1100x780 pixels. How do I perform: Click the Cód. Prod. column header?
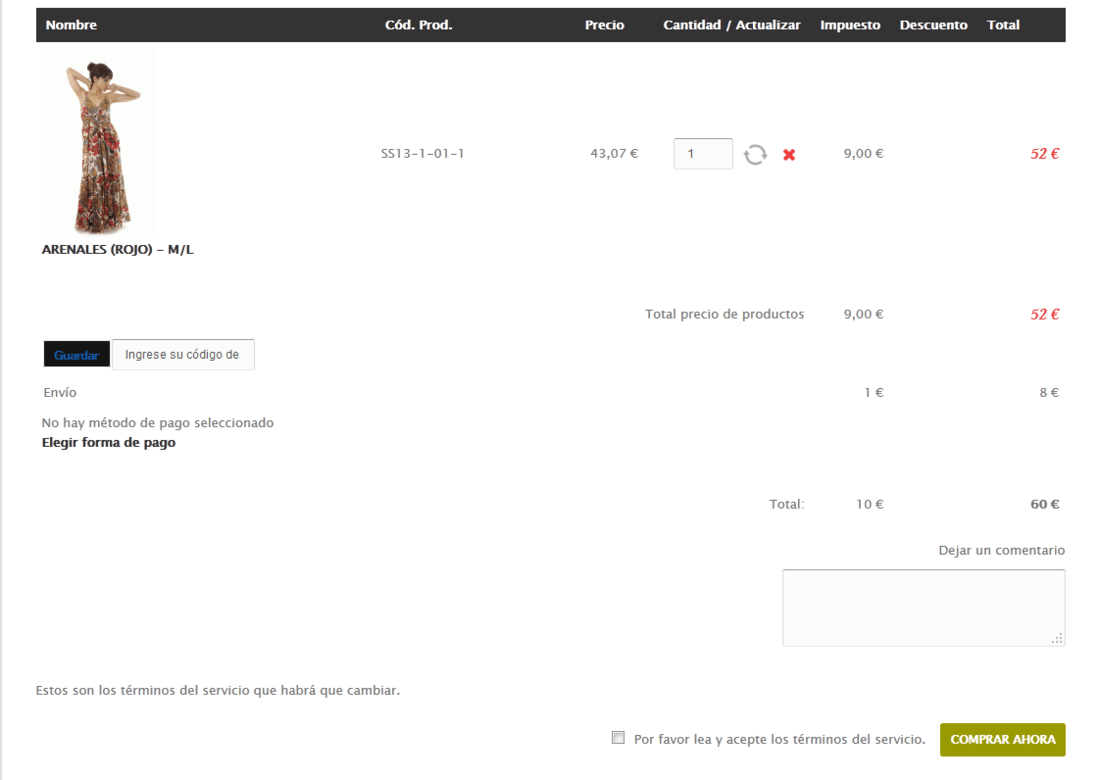(x=418, y=25)
